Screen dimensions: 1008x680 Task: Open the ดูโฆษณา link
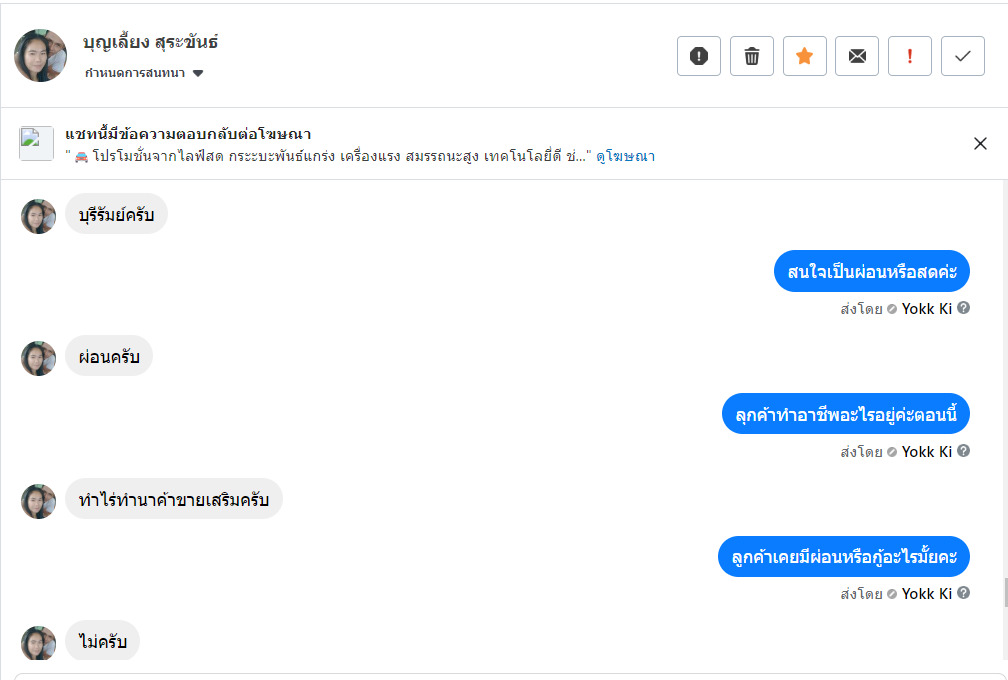[626, 156]
